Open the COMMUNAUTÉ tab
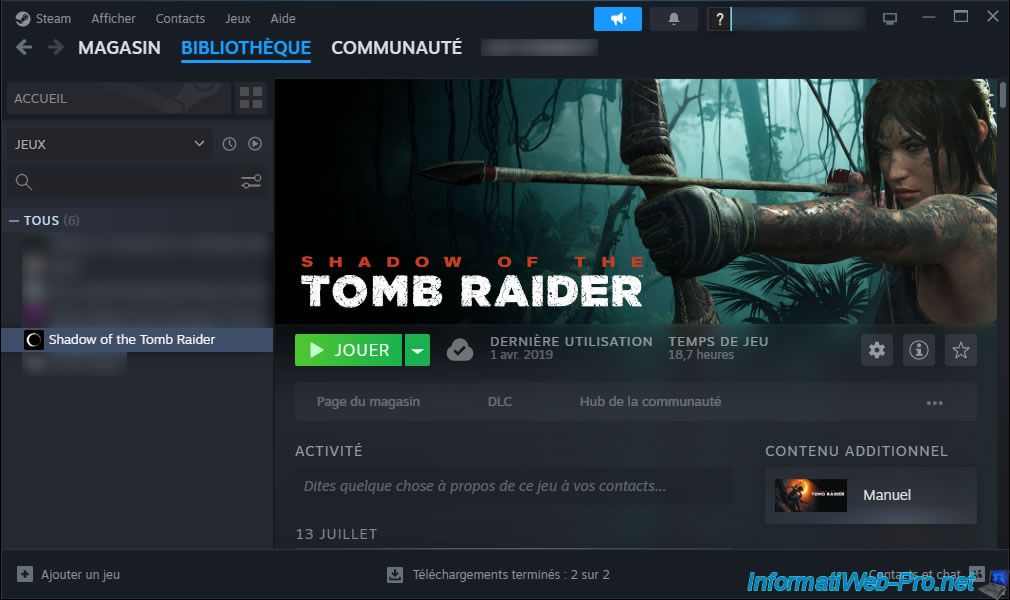Image resolution: width=1010 pixels, height=600 pixels. (396, 48)
